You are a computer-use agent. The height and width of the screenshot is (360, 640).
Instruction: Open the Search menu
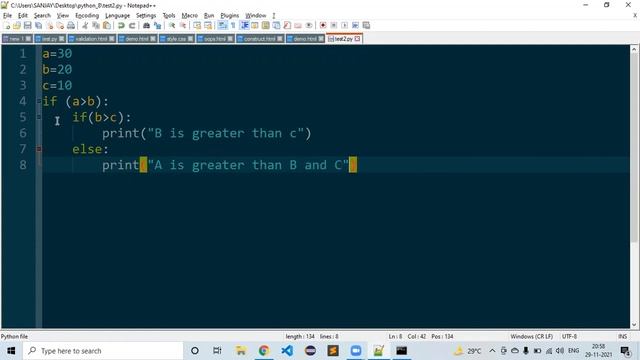click(42, 16)
